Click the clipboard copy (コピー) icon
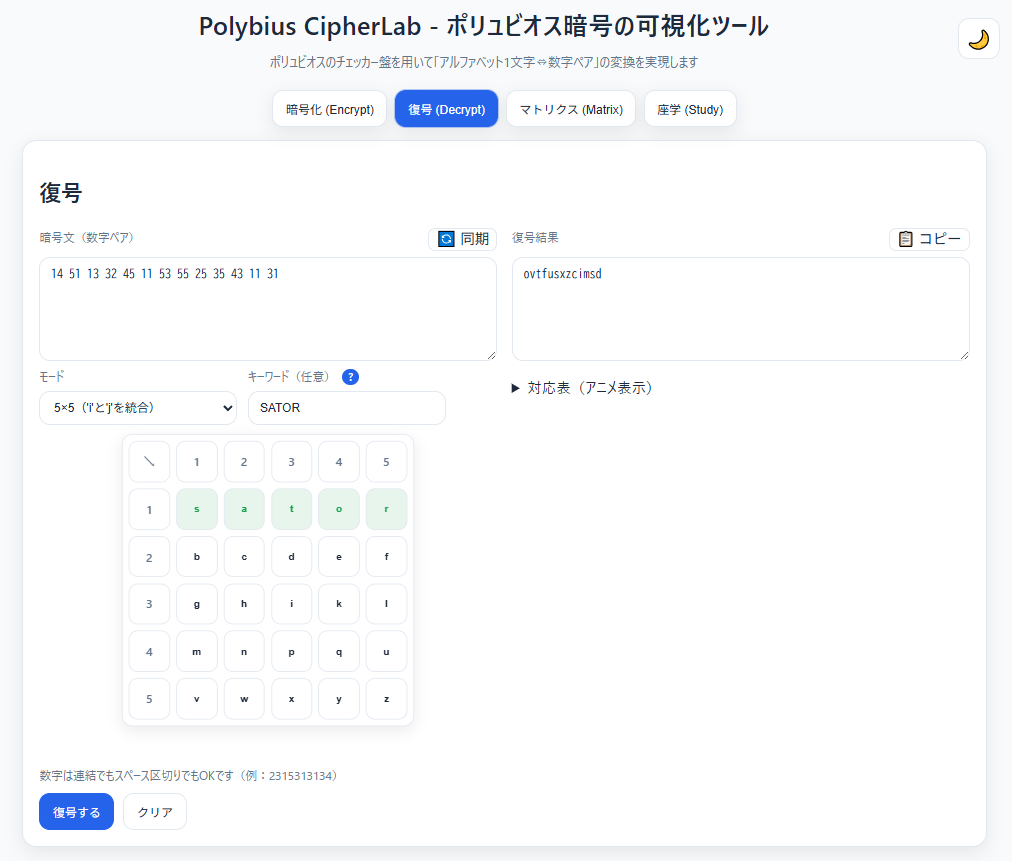Viewport: 1012px width, 861px height. 906,239
